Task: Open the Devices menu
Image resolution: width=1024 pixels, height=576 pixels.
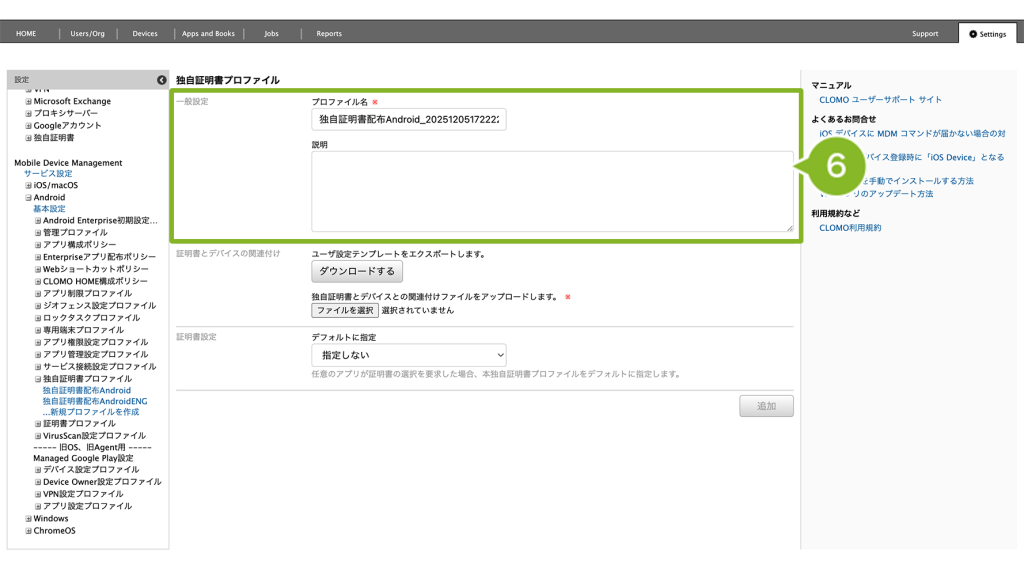Action: 145,34
